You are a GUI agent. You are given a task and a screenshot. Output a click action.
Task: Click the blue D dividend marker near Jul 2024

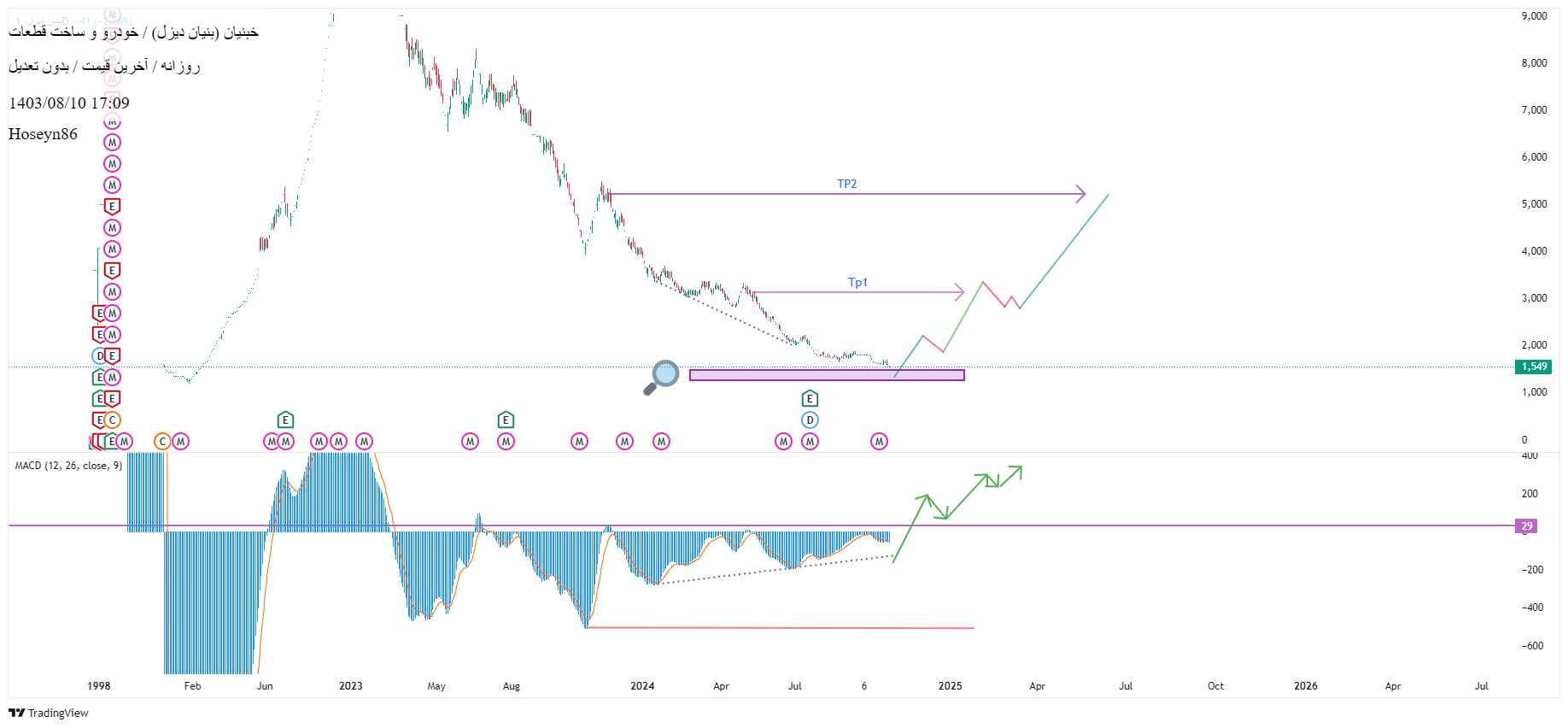[810, 420]
